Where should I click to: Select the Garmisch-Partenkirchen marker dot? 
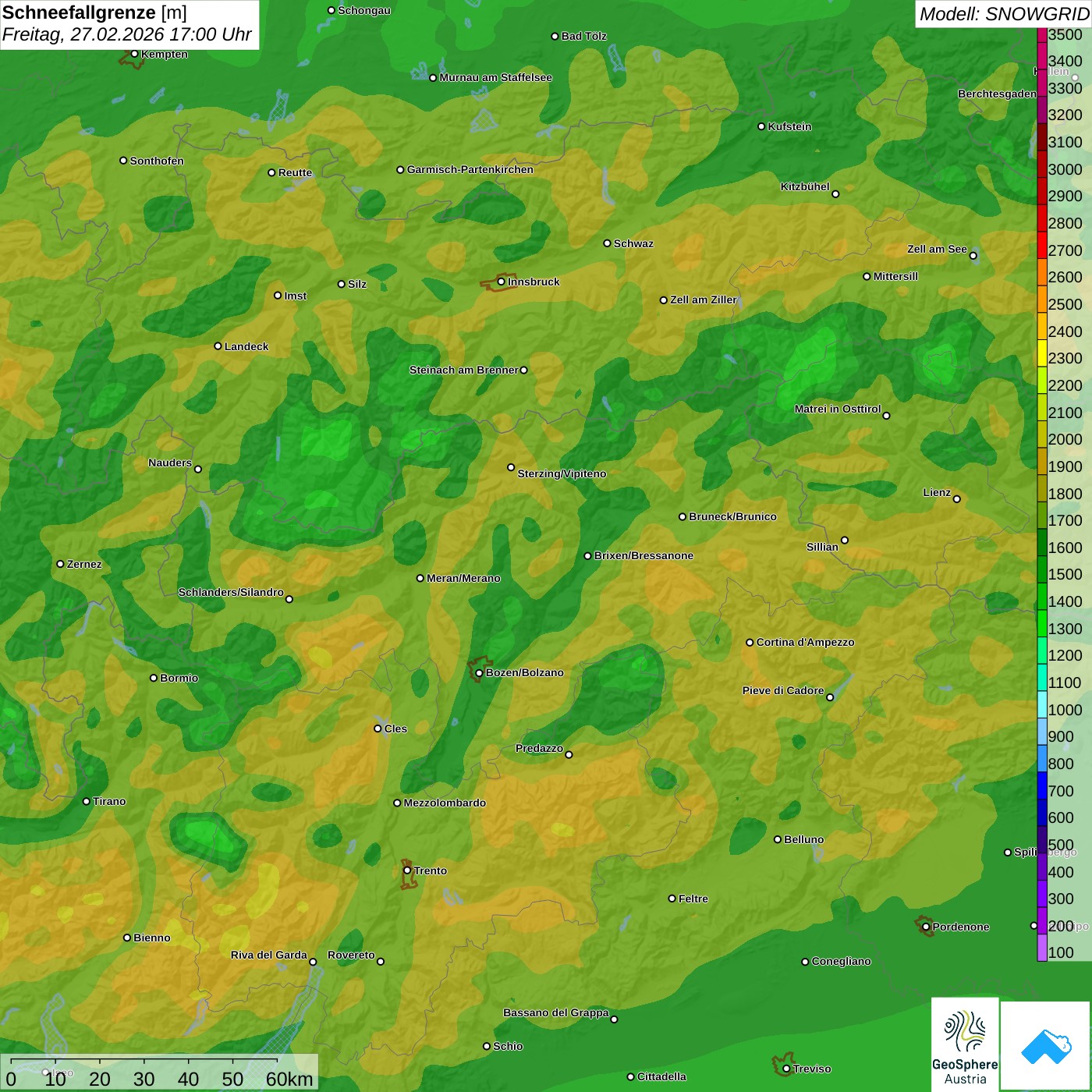[400, 169]
